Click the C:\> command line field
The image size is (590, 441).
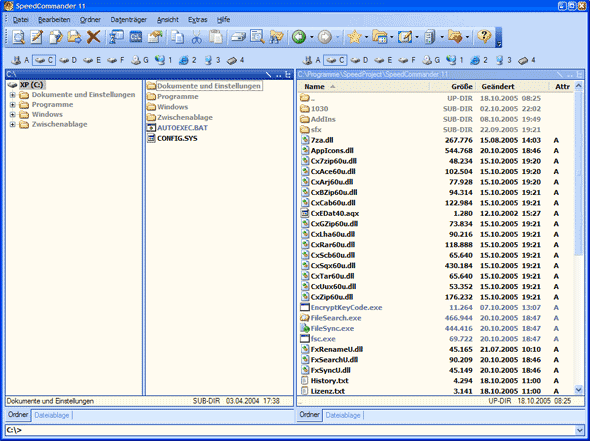click(x=290, y=430)
